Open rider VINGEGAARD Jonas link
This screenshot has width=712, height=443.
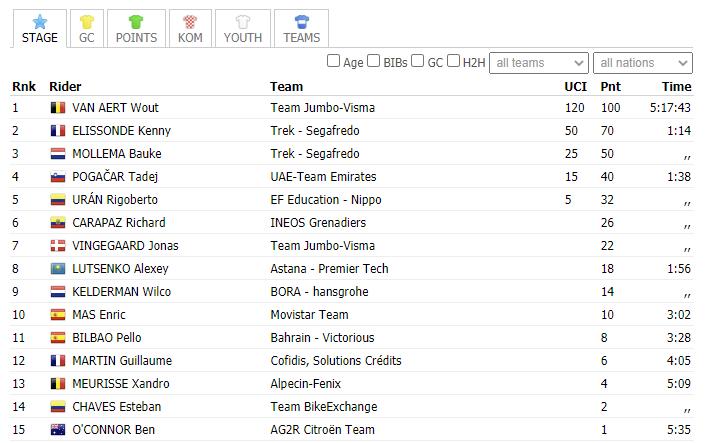click(125, 246)
